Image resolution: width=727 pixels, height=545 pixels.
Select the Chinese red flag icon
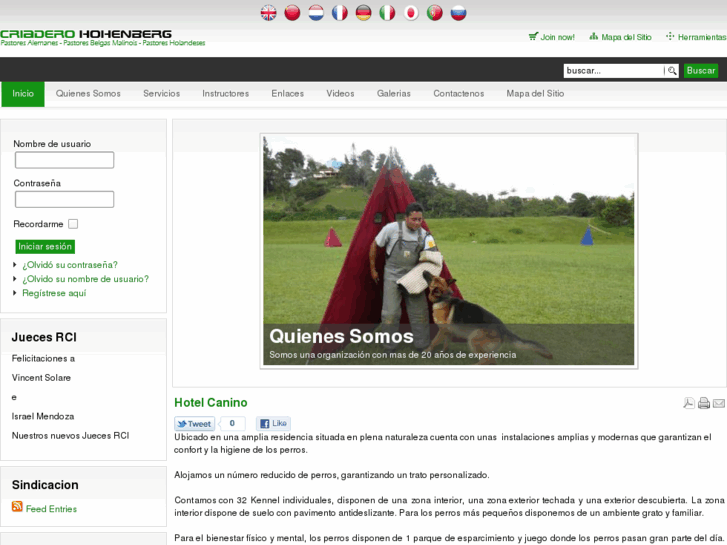(x=292, y=13)
